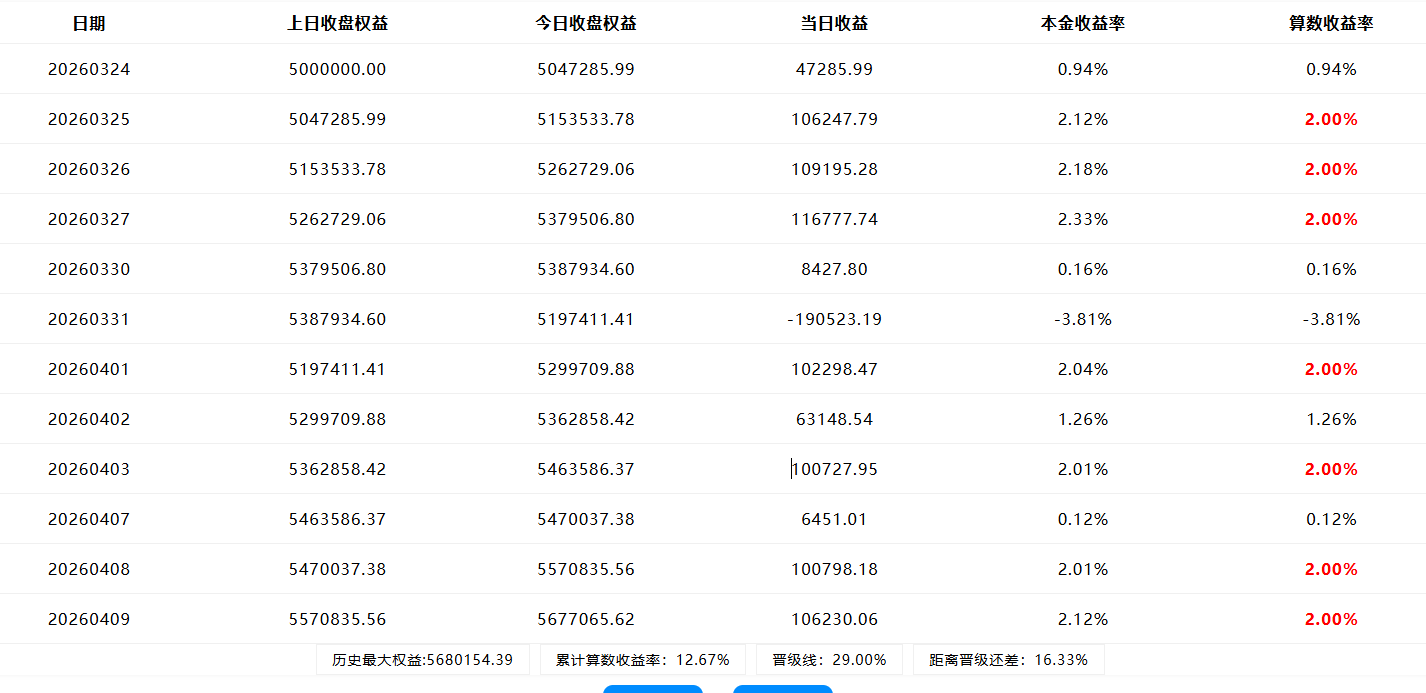Viewport: 1426px width, 693px height.
Task: Select the starting equity 5000000.00 cell
Action: click(337, 69)
